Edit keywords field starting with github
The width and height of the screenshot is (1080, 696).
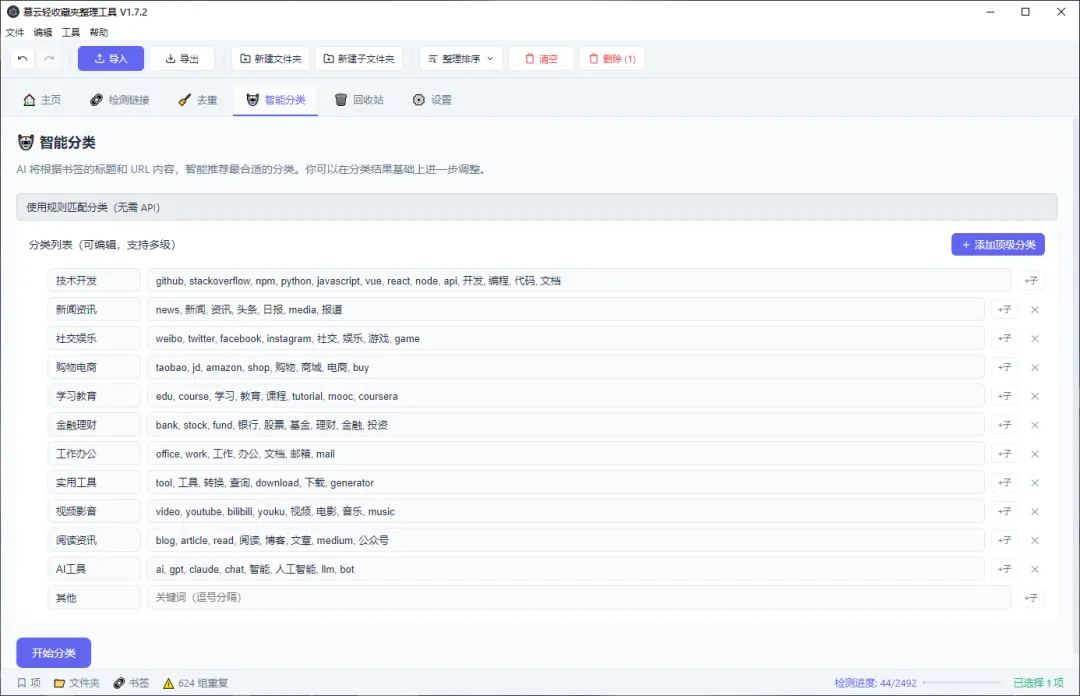579,280
